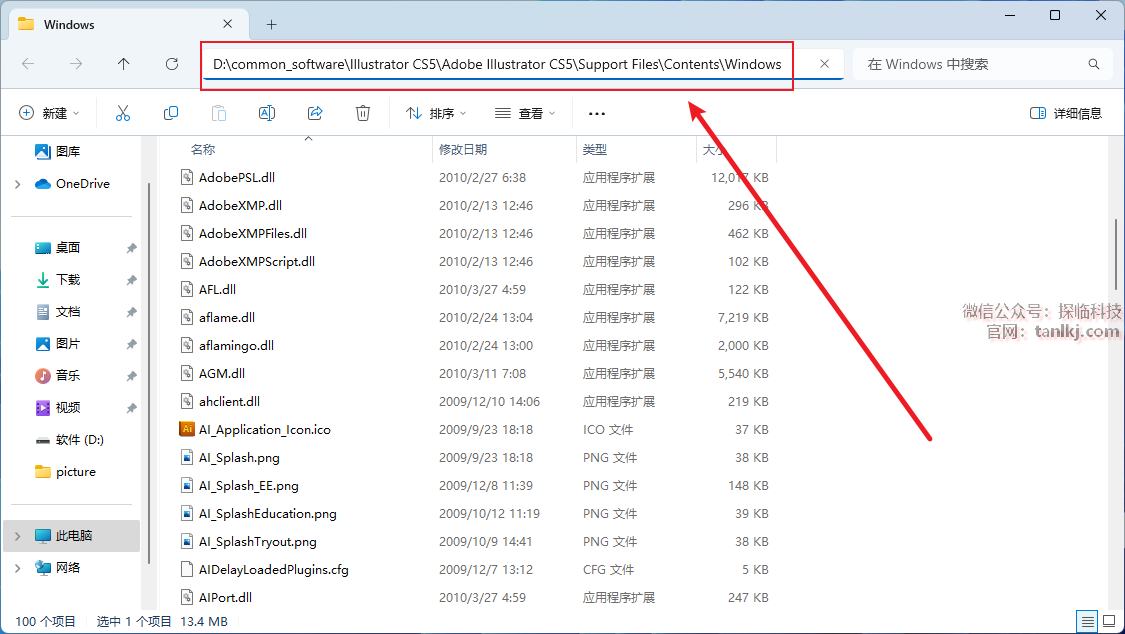Navigate up one folder level

click(123, 64)
